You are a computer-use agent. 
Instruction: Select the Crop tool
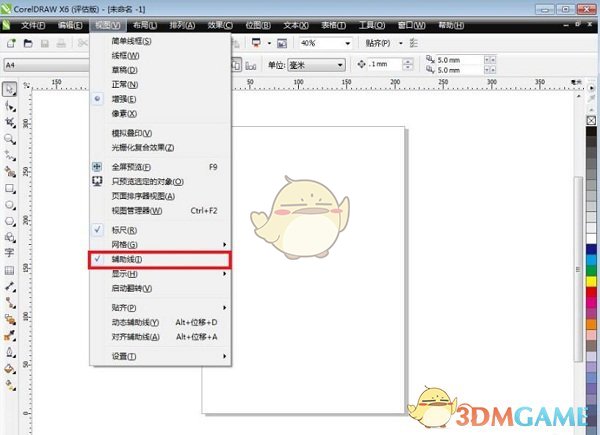point(10,122)
